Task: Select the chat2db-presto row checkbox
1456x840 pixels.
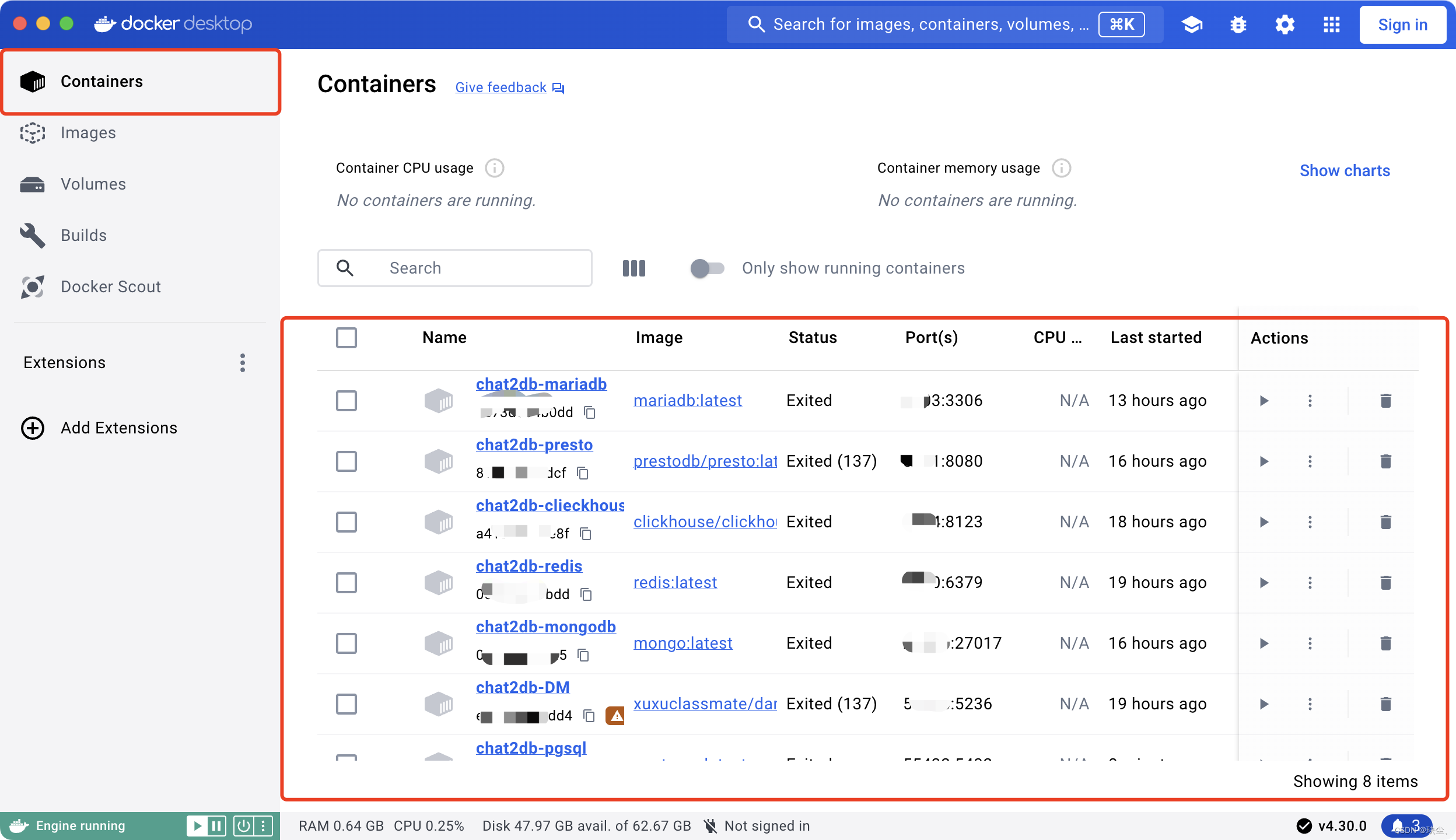Action: (x=346, y=461)
